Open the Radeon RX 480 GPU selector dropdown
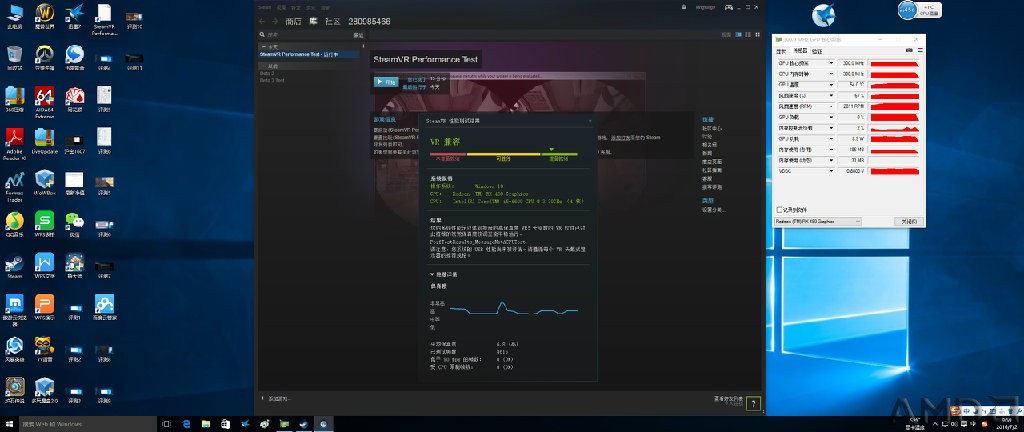This screenshot has height=432, width=1024. [818, 221]
